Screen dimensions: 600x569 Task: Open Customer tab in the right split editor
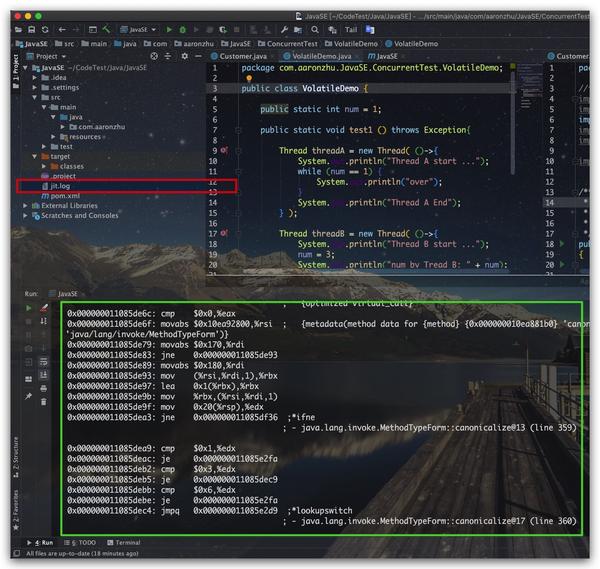(x=569, y=56)
